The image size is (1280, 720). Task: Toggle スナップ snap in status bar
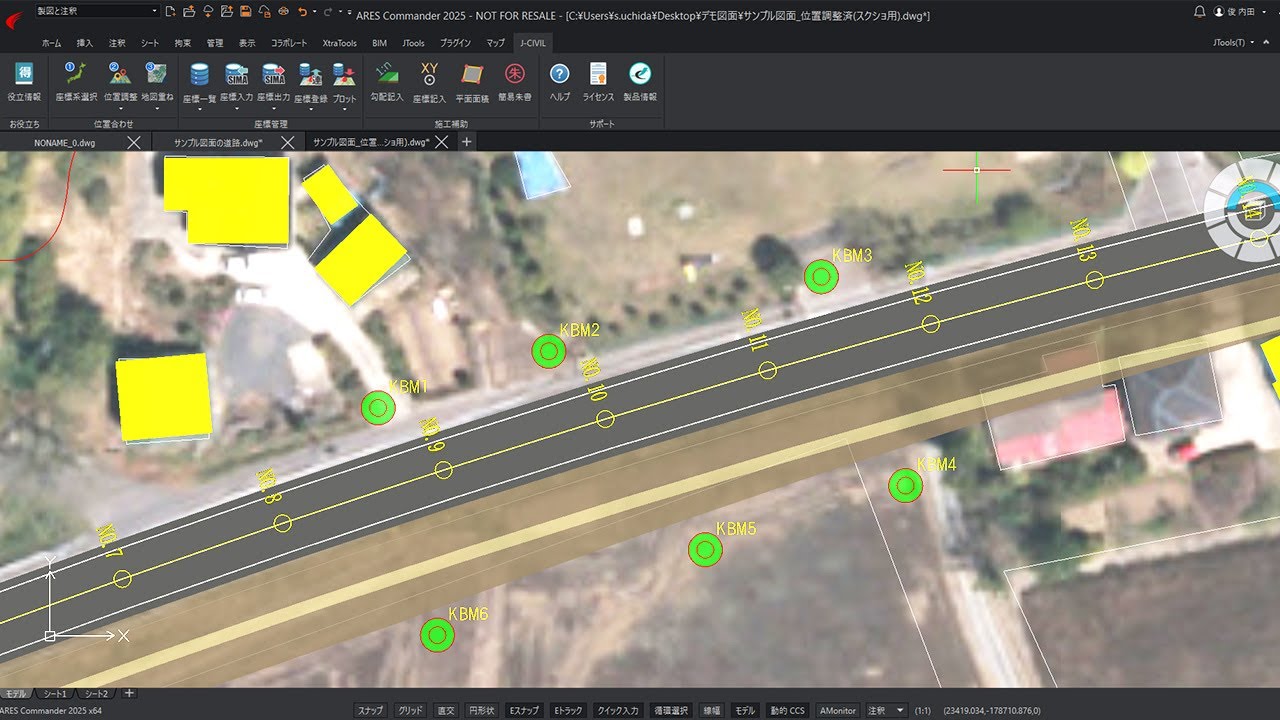pyautogui.click(x=370, y=711)
